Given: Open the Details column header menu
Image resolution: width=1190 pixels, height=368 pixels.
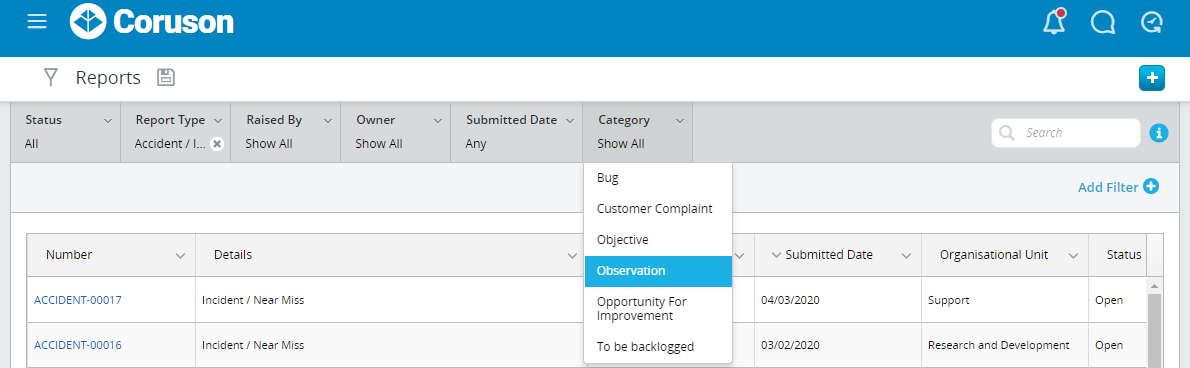Looking at the screenshot, I should [572, 256].
